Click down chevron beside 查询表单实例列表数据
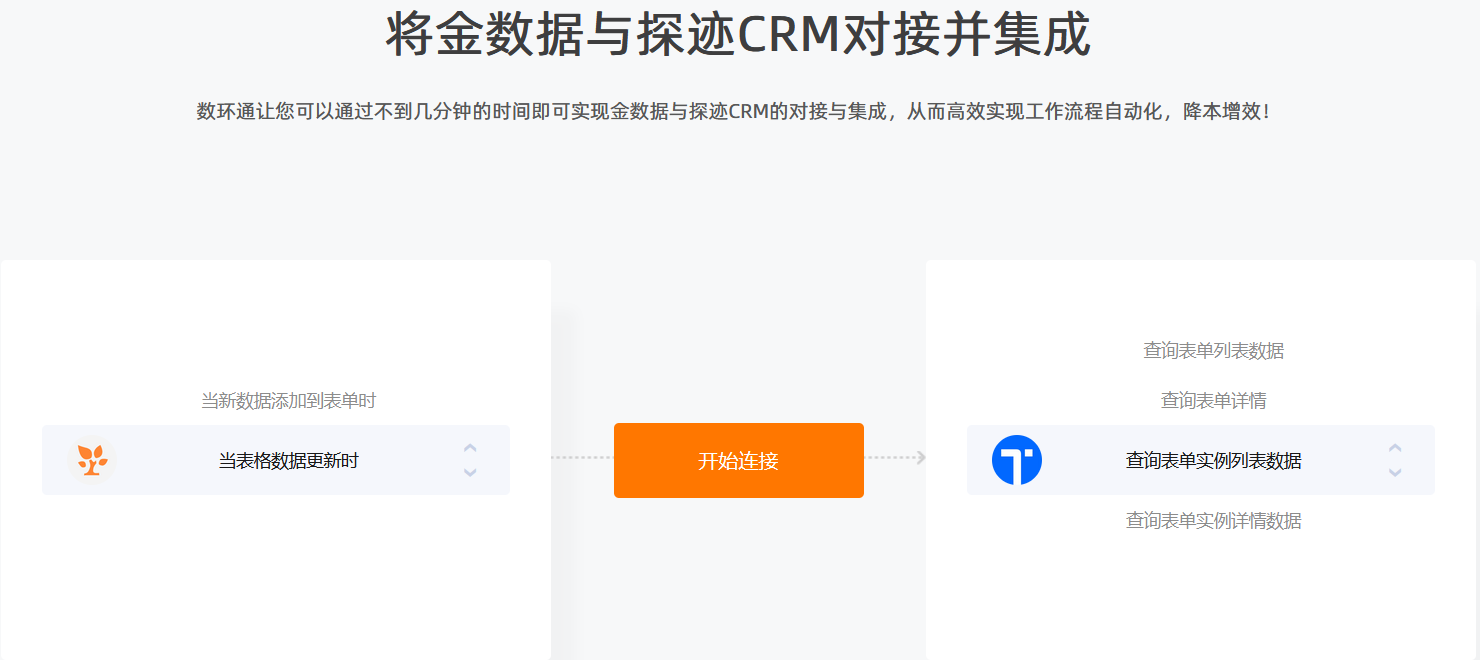Image resolution: width=1480 pixels, height=660 pixels. pyautogui.click(x=1395, y=472)
